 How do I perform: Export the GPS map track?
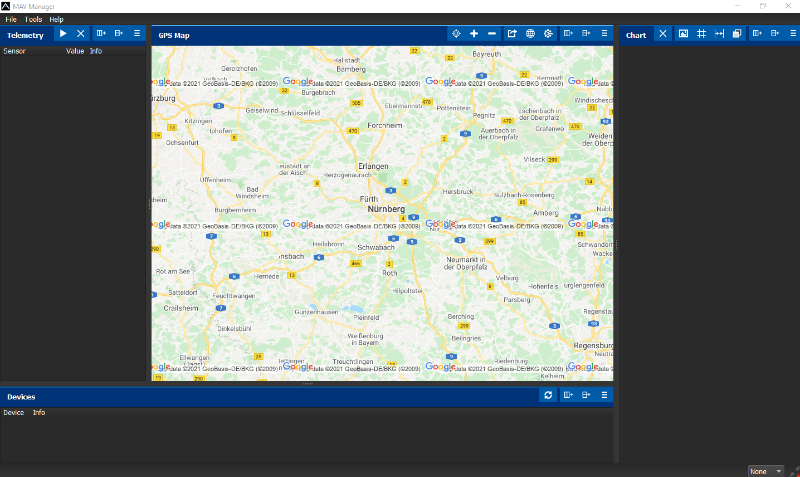pos(512,34)
